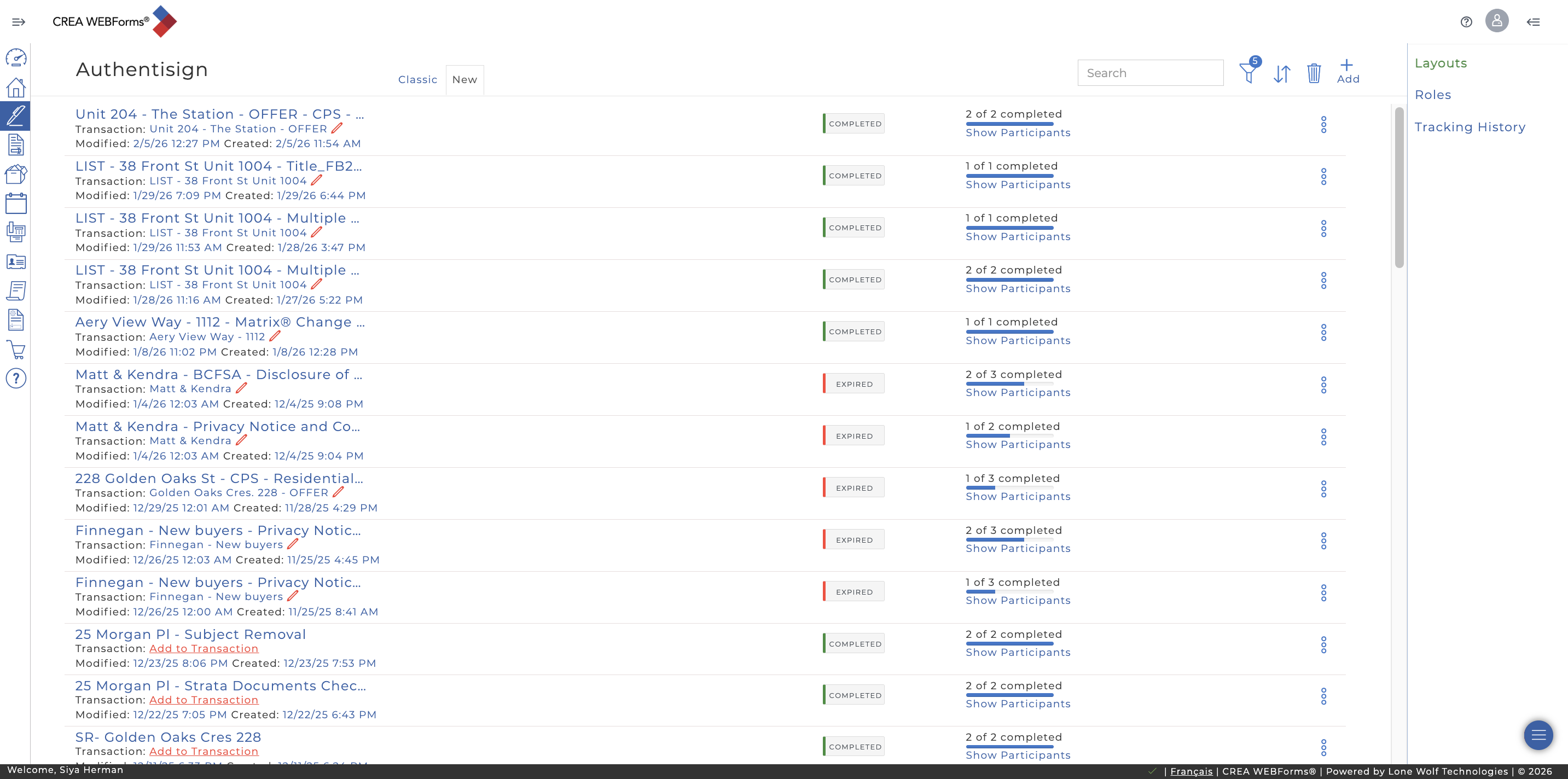Click the user profile avatar icon

(1496, 21)
